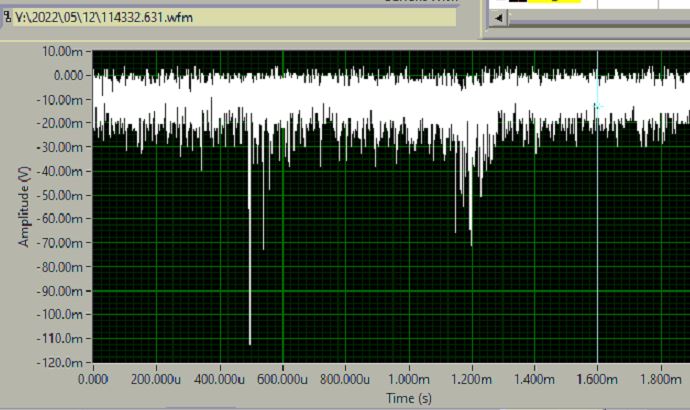Viewport: 690px width, 410px height.
Task: Select the 1.800m time scale value
Action: (661, 379)
